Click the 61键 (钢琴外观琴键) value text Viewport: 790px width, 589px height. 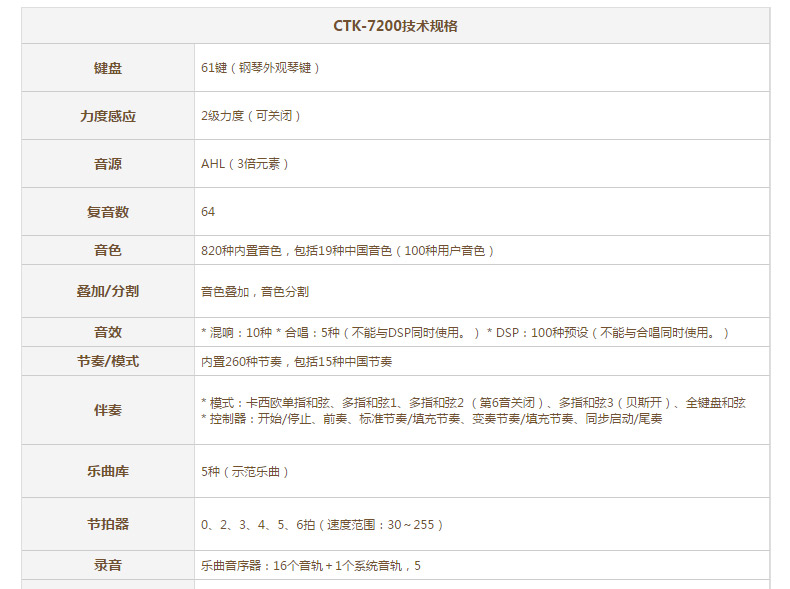coord(260,68)
